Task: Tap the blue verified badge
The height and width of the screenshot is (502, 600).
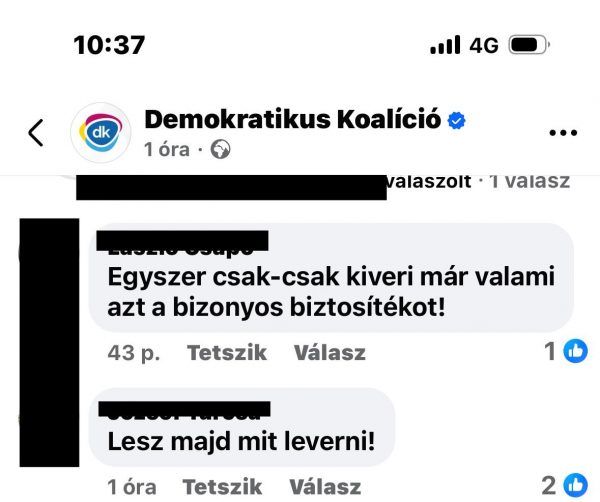Action: pyautogui.click(x=457, y=120)
